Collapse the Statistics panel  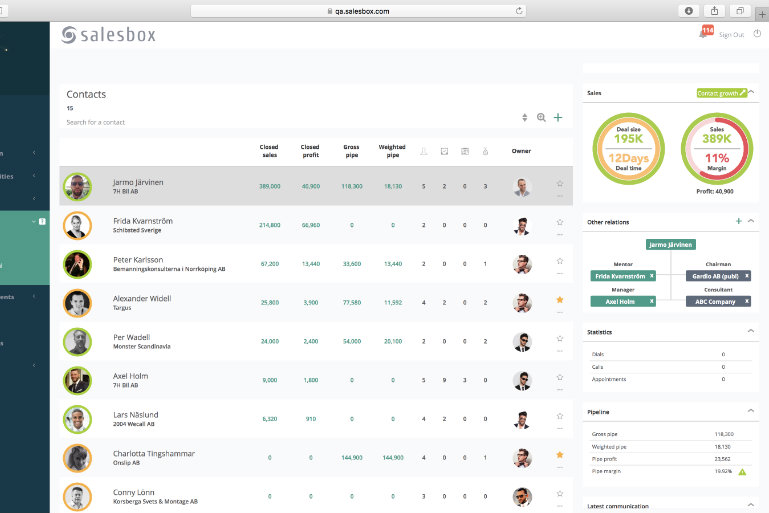click(751, 331)
